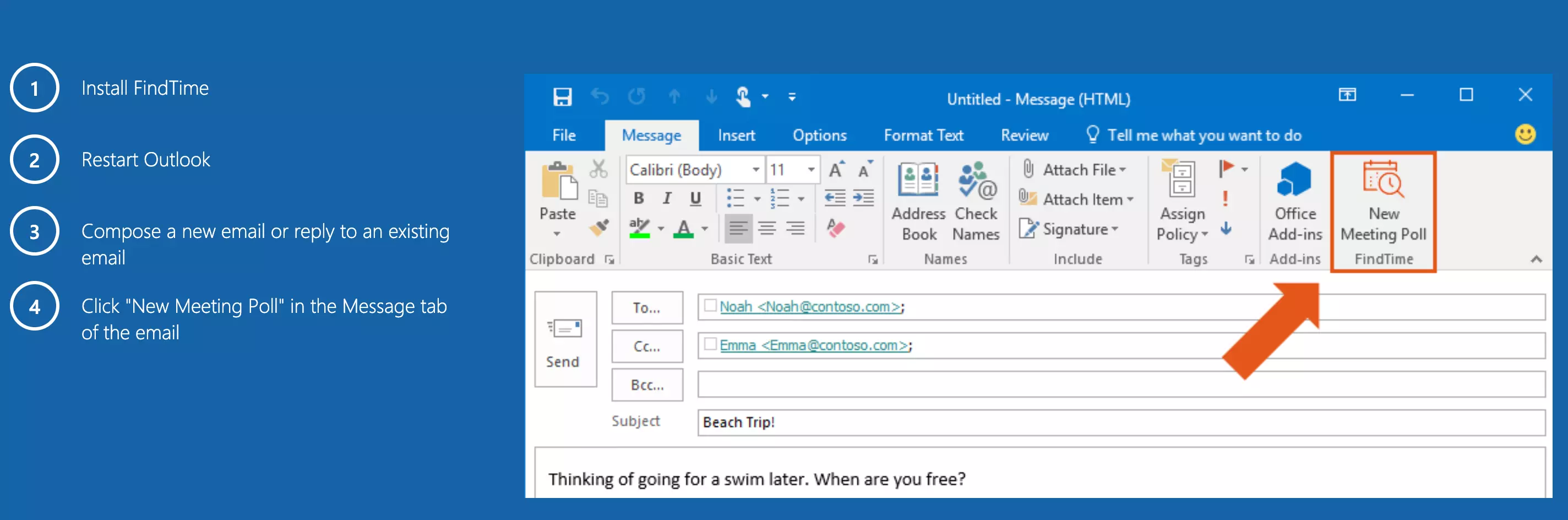Open Tags dialog launcher
Screen dimensions: 1568x520
click(1250, 260)
